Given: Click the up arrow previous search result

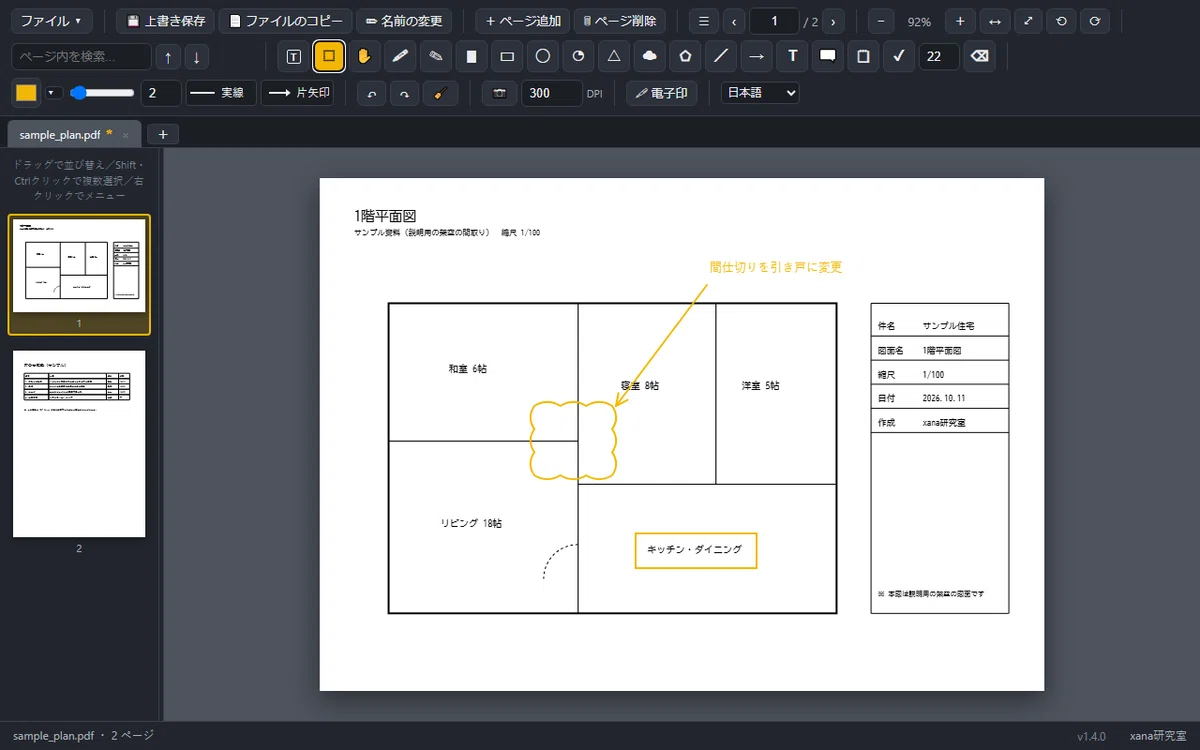Looking at the screenshot, I should point(168,57).
